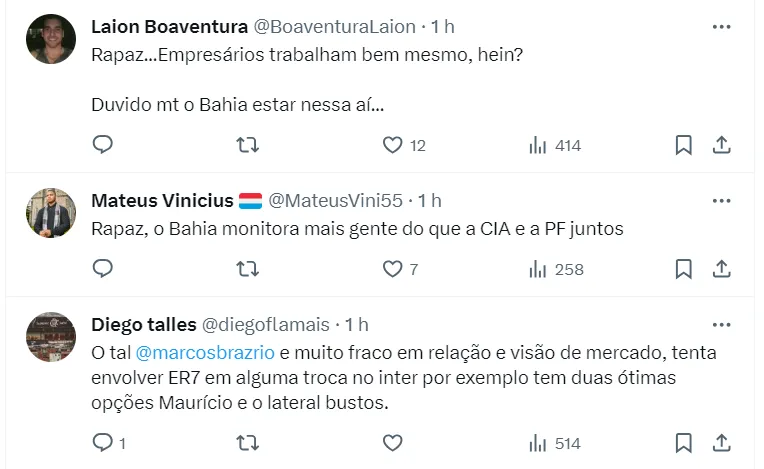Viewport: 764px width, 469px height.
Task: Reply to Laion Boaventura's tweet
Action: pyautogui.click(x=103, y=145)
